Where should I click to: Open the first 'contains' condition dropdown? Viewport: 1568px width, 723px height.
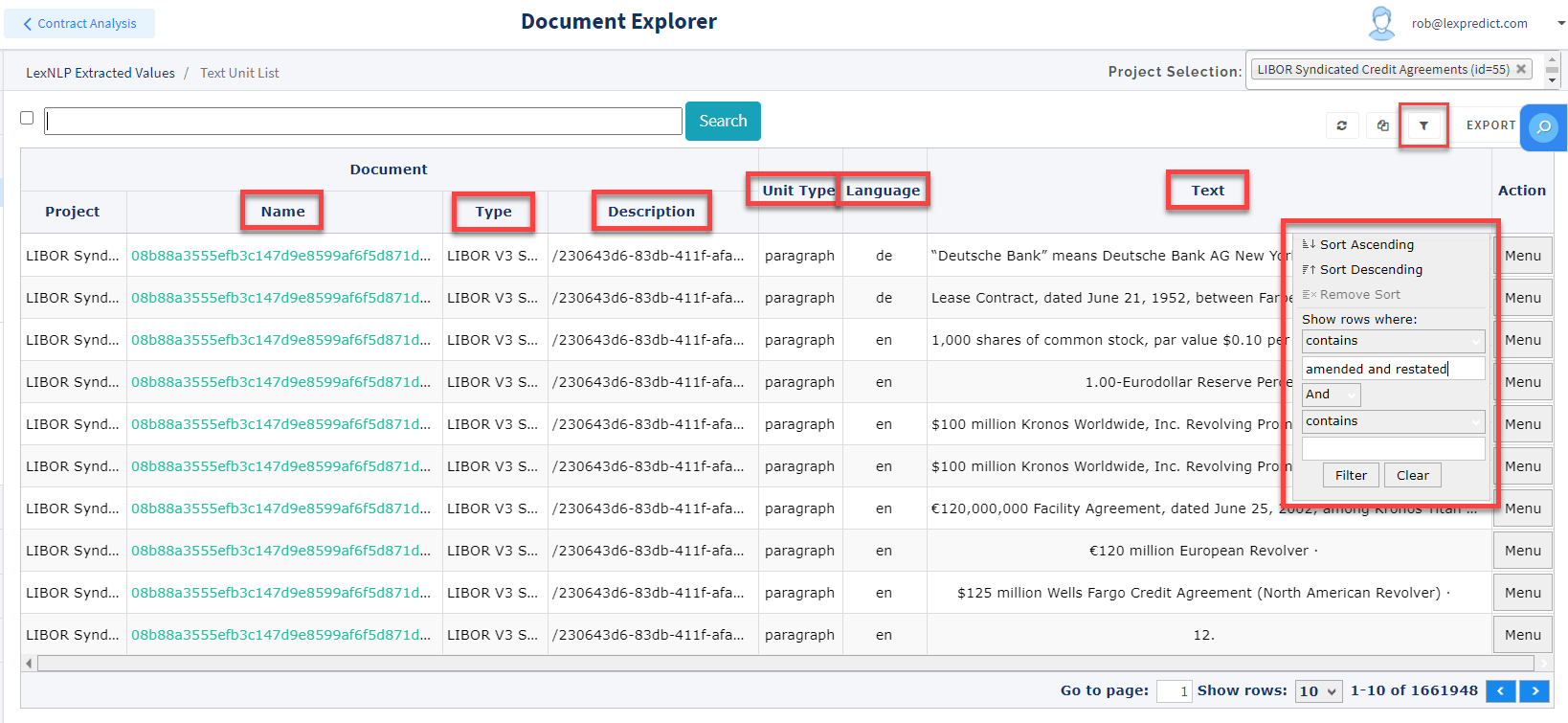[x=1393, y=341]
